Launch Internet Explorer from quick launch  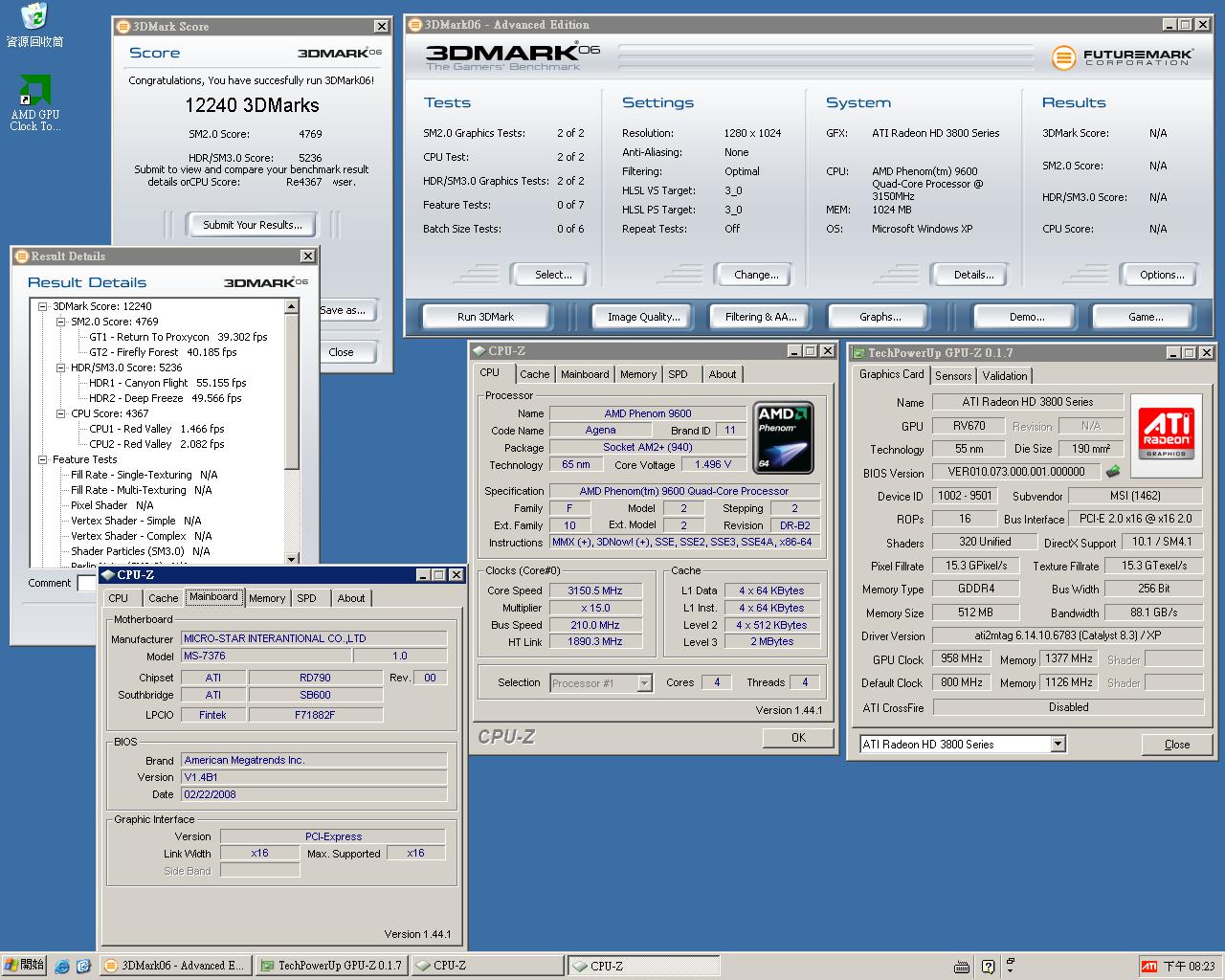point(63,967)
